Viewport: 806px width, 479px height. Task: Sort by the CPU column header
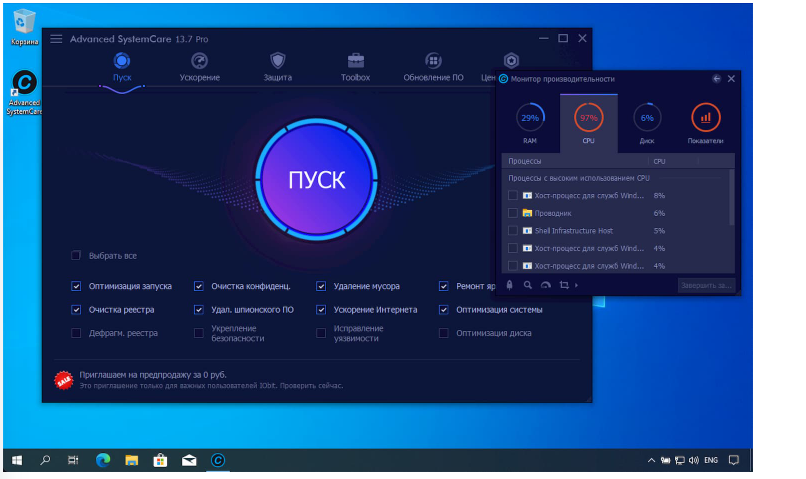(x=659, y=161)
